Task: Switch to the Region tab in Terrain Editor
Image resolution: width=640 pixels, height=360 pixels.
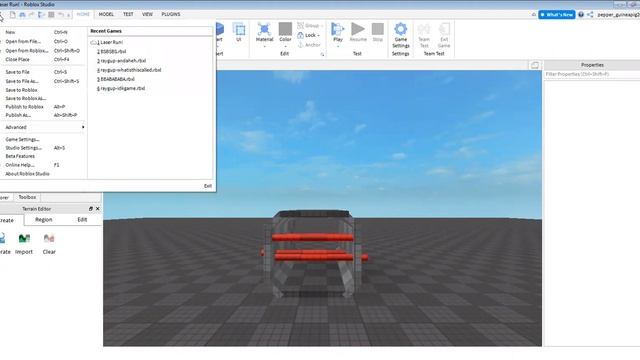Action: tap(44, 220)
